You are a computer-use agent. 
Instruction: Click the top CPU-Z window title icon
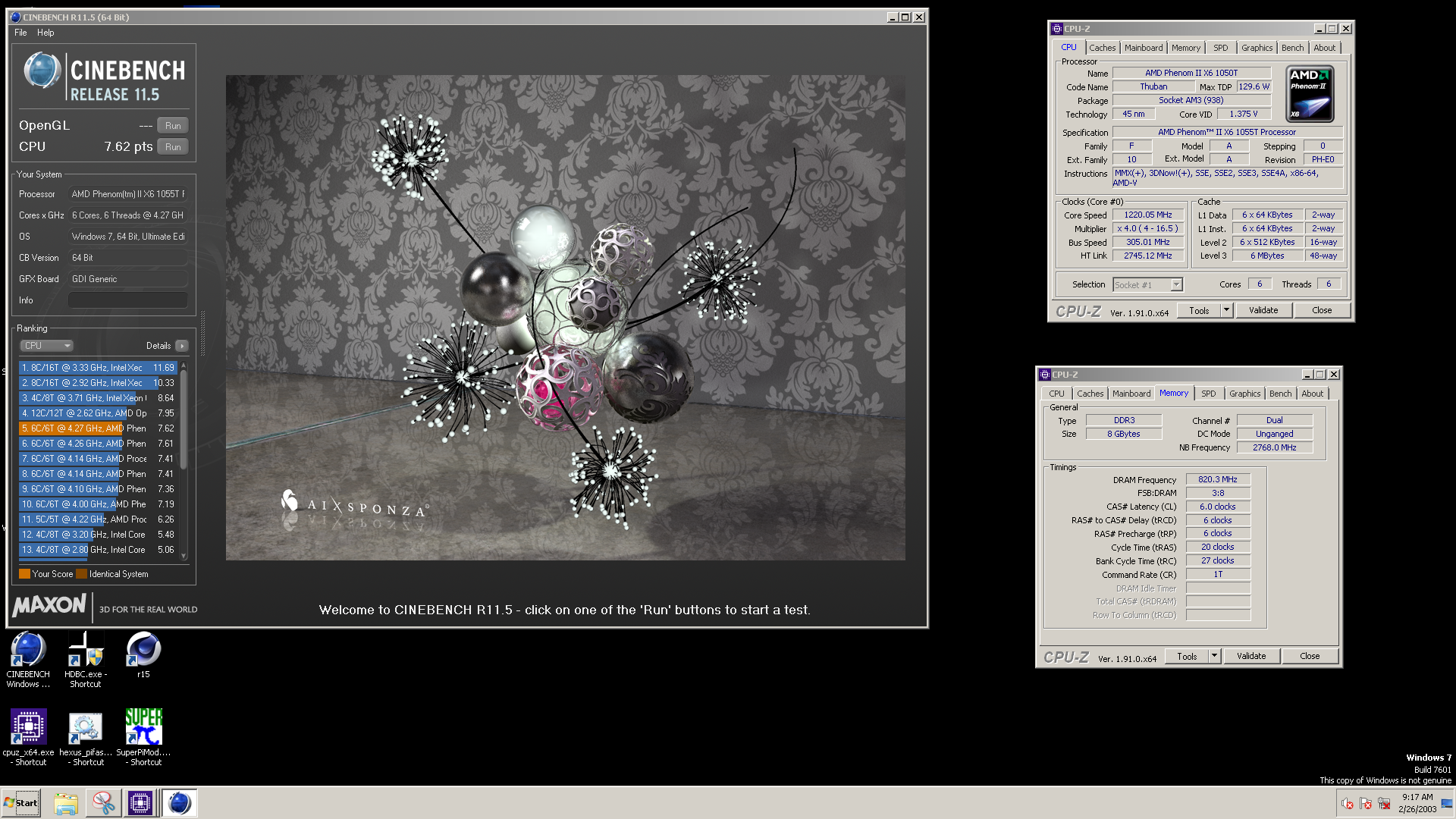click(1057, 29)
